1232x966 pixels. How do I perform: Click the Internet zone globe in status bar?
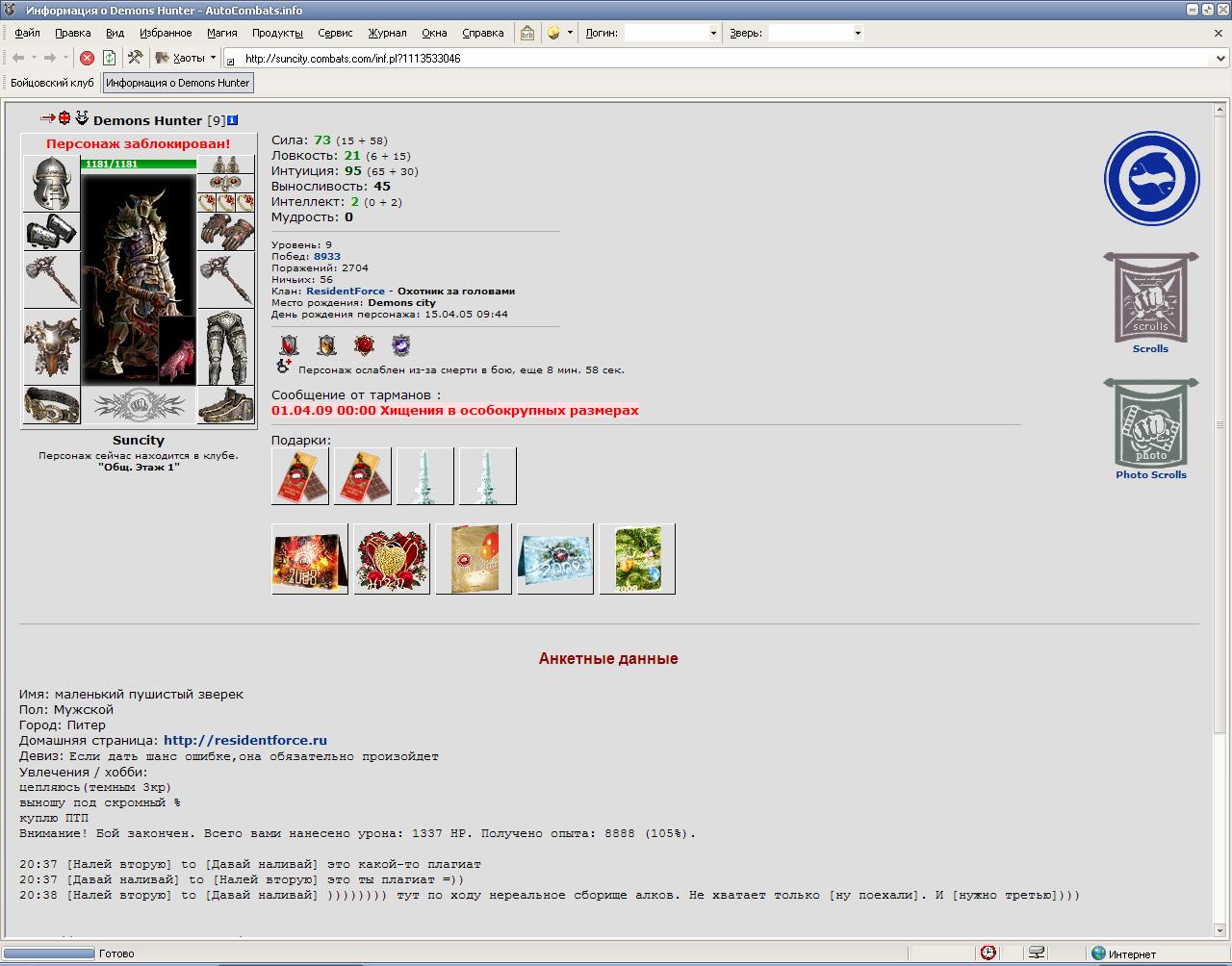[1098, 953]
